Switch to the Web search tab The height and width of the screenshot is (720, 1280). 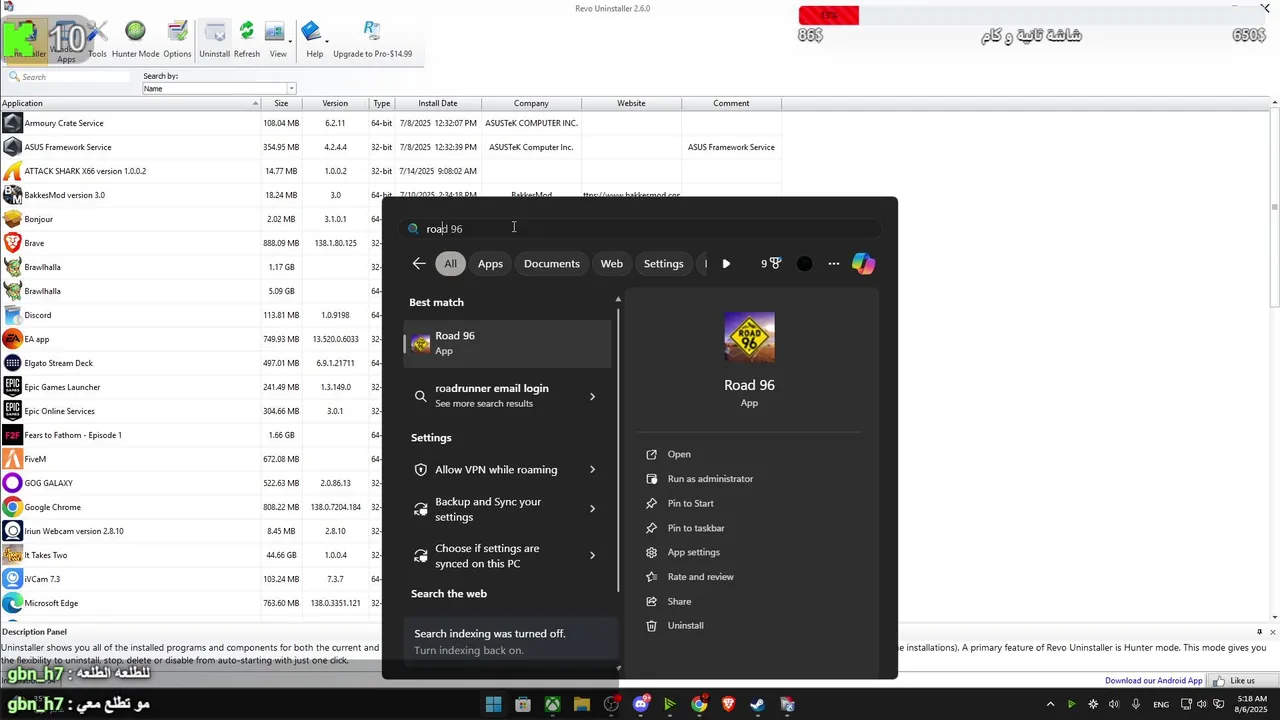612,264
